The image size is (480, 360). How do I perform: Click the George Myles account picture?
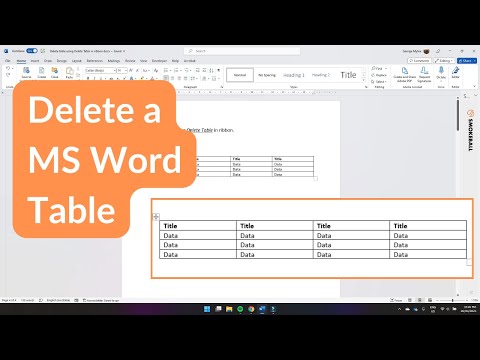[426, 51]
